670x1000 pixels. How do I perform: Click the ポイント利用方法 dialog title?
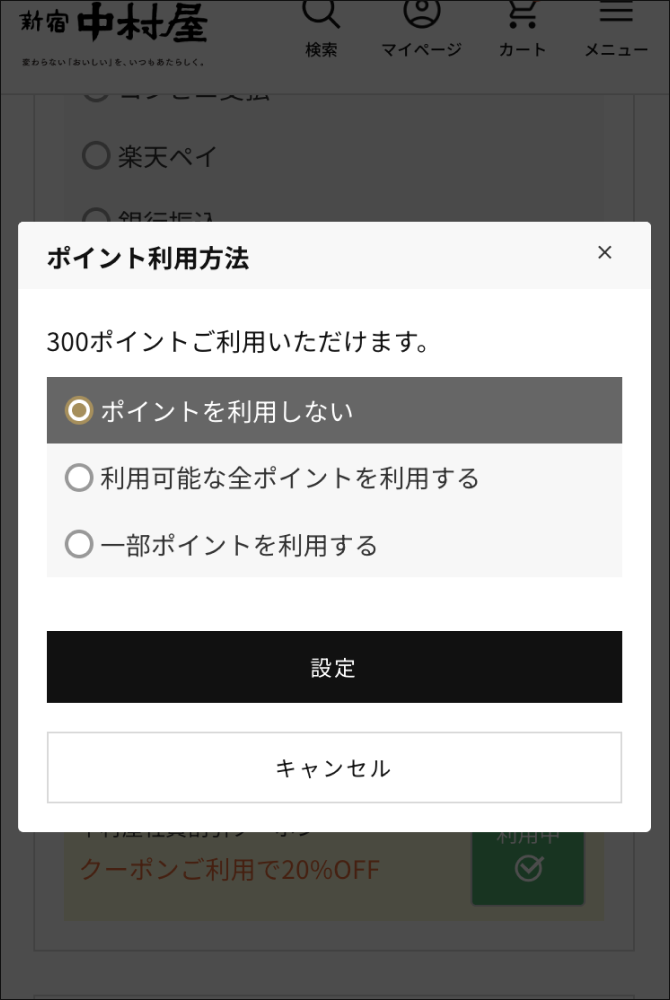pos(148,258)
